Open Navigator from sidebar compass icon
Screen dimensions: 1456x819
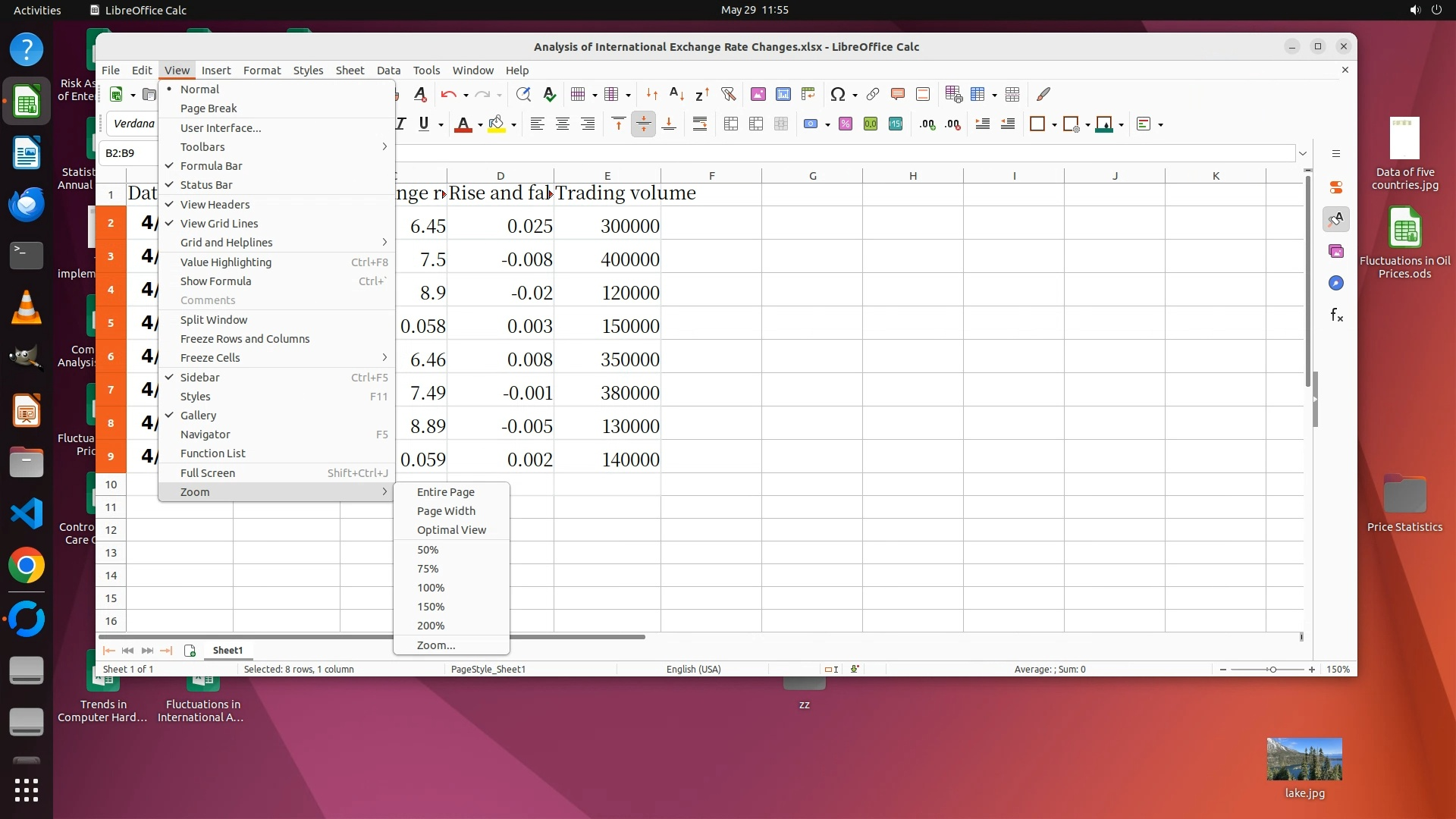tap(1336, 283)
